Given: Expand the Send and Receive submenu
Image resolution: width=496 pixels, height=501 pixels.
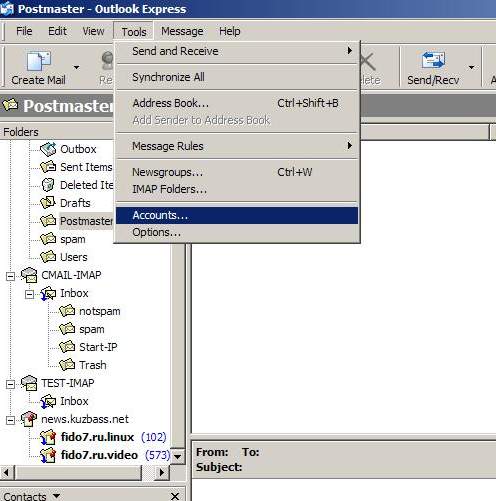Looking at the screenshot, I should click(349, 51).
